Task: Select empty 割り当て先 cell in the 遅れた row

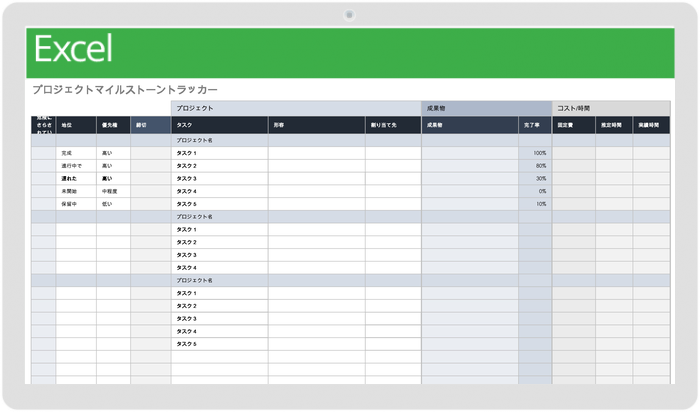Action: [393, 179]
